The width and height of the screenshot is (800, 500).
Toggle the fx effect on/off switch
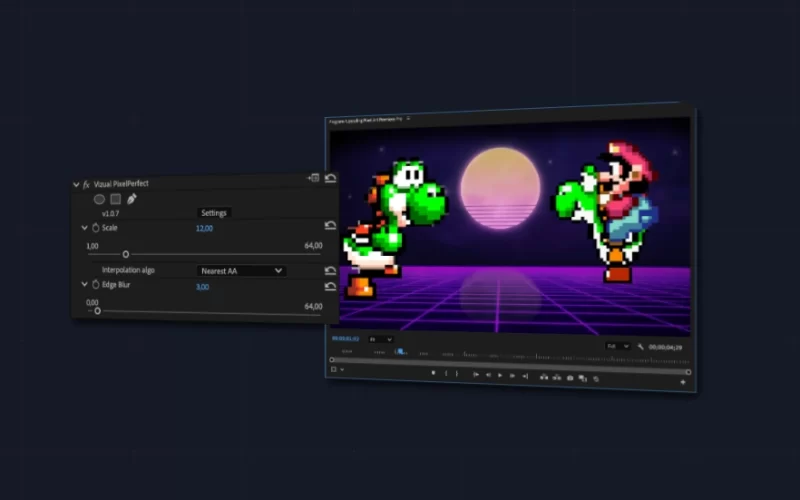click(86, 184)
